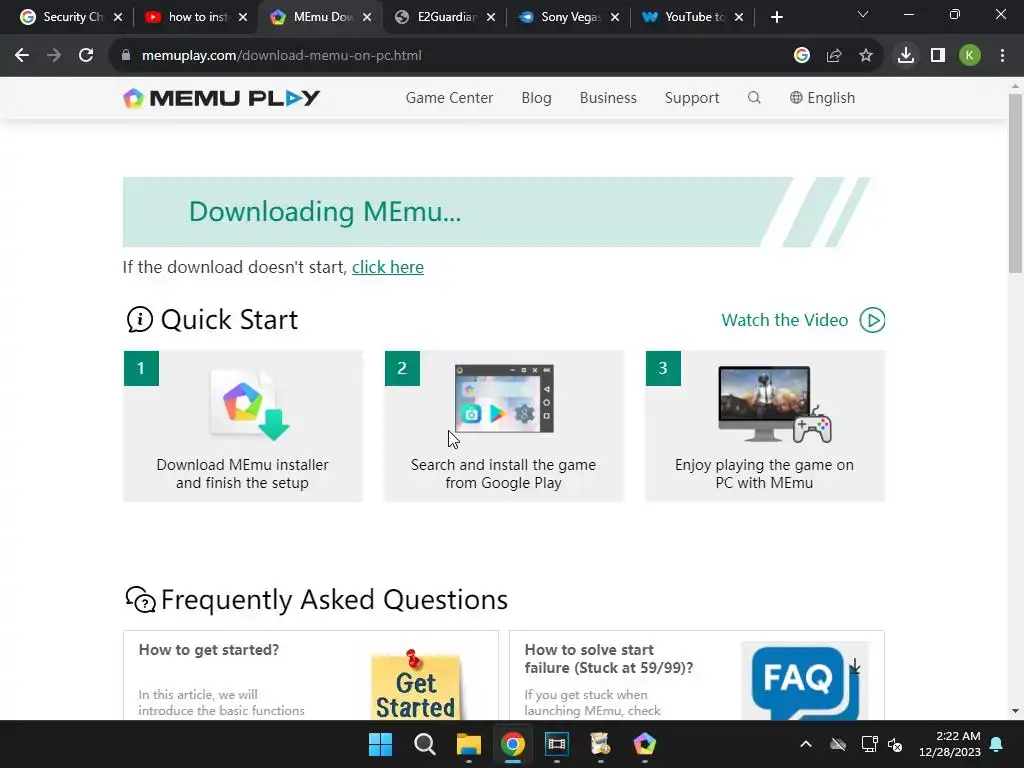Click the muted volume tray icon
Viewport: 1024px width, 768px height.
tap(895, 744)
